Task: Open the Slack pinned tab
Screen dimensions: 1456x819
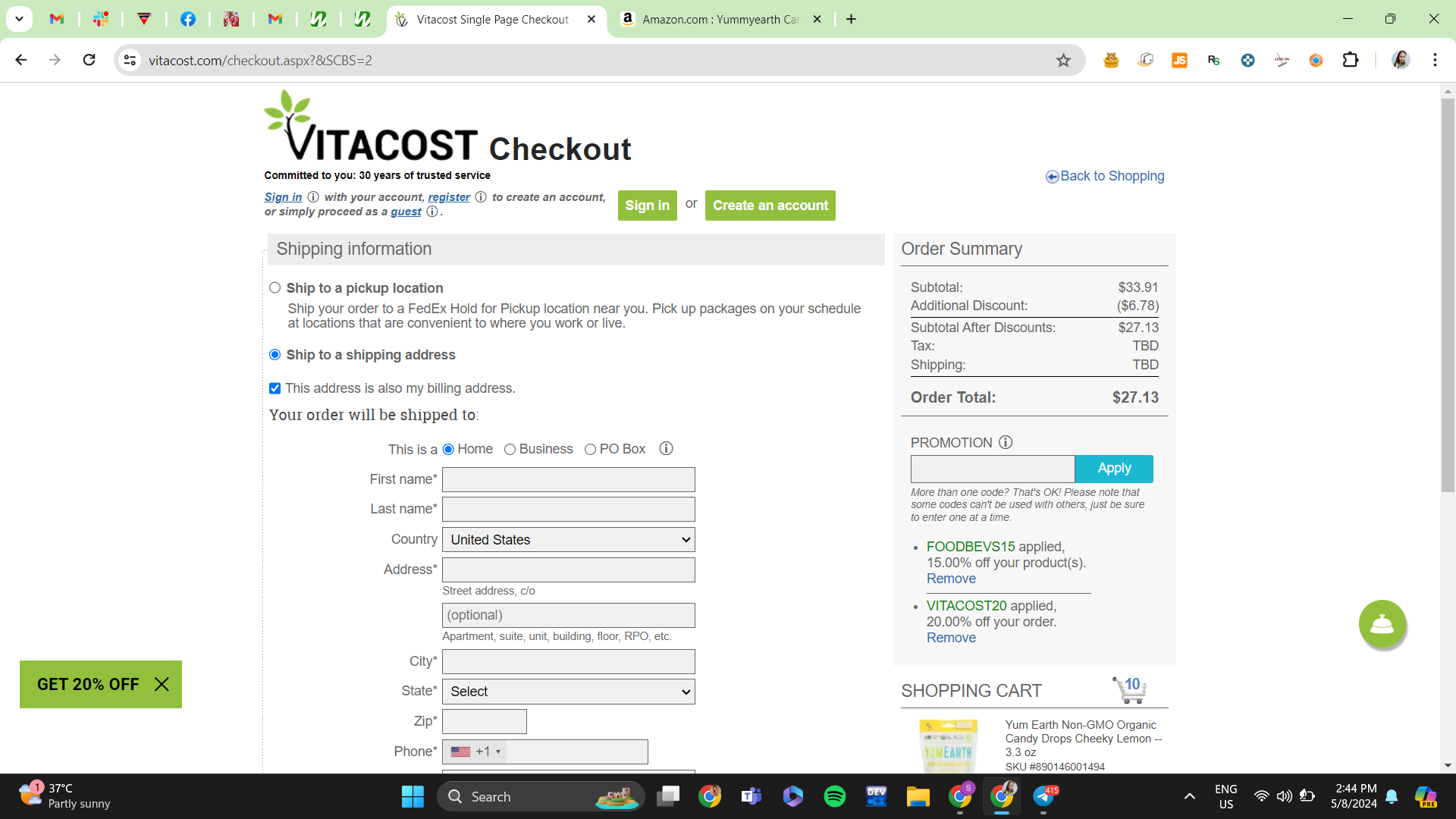Action: coord(100,19)
